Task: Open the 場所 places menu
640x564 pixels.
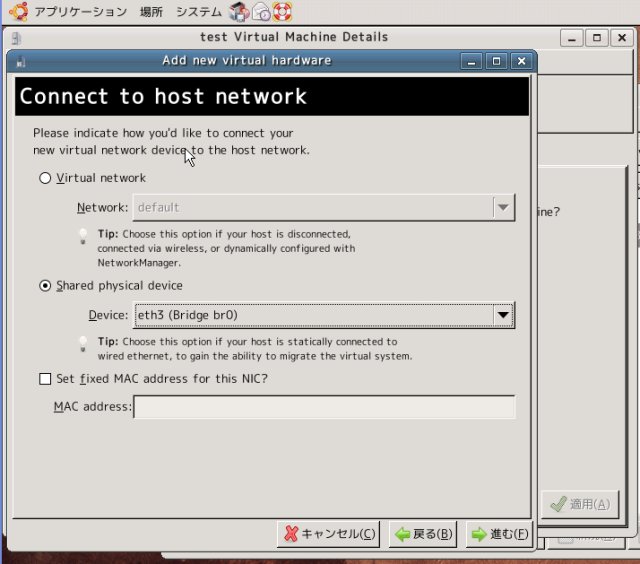Action: [151, 12]
